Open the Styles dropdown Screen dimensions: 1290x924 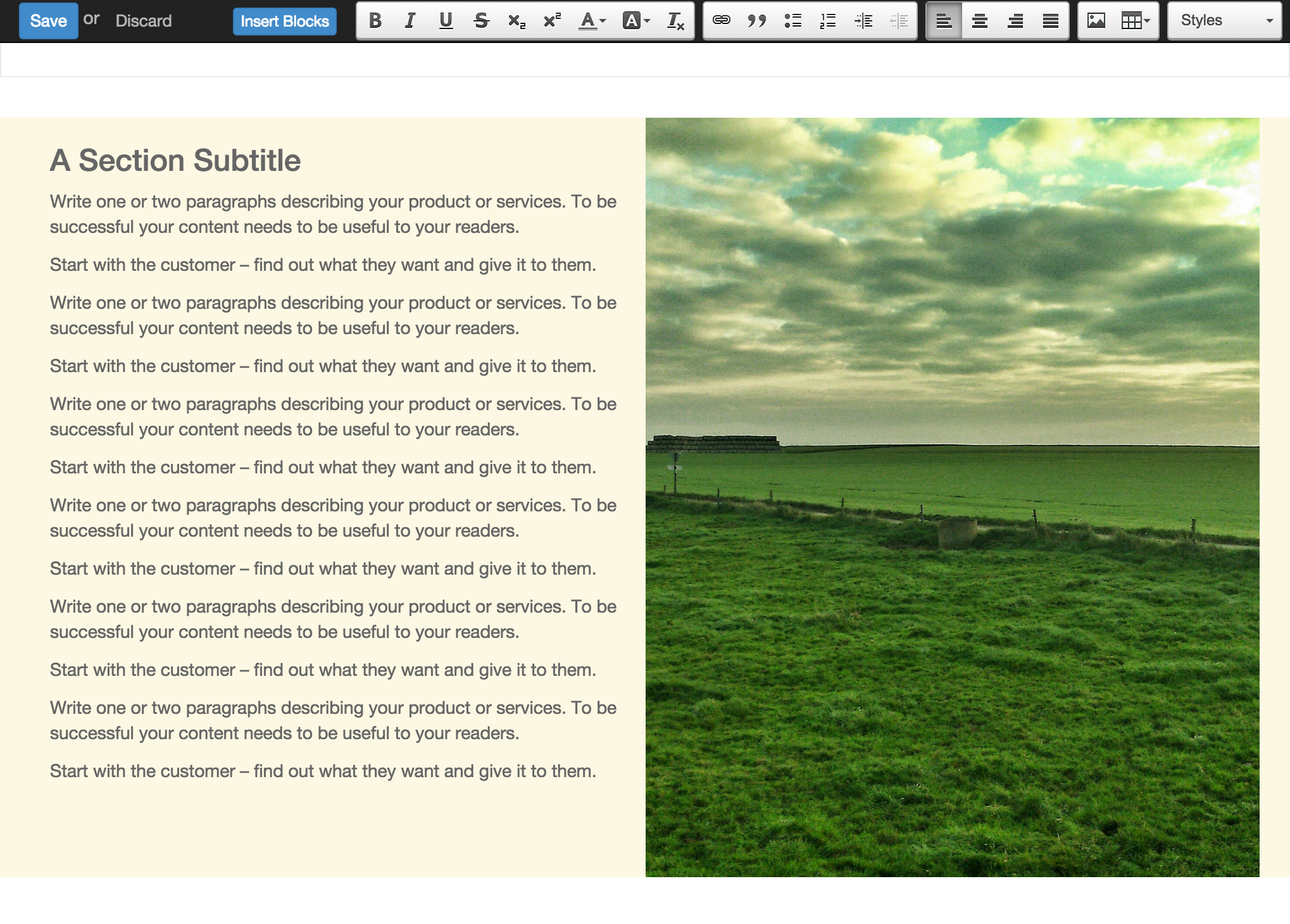(x=1225, y=21)
